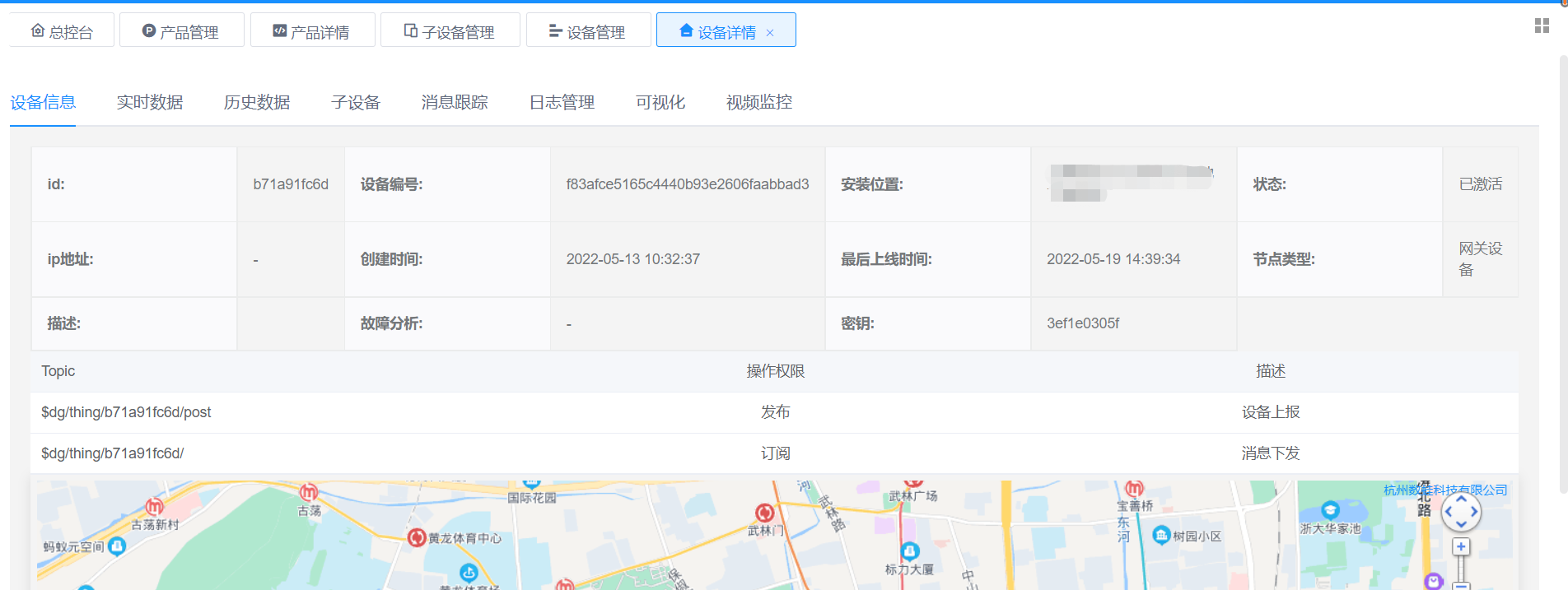Open the 日志管理 tab
The image size is (1568, 590).
[x=562, y=102]
